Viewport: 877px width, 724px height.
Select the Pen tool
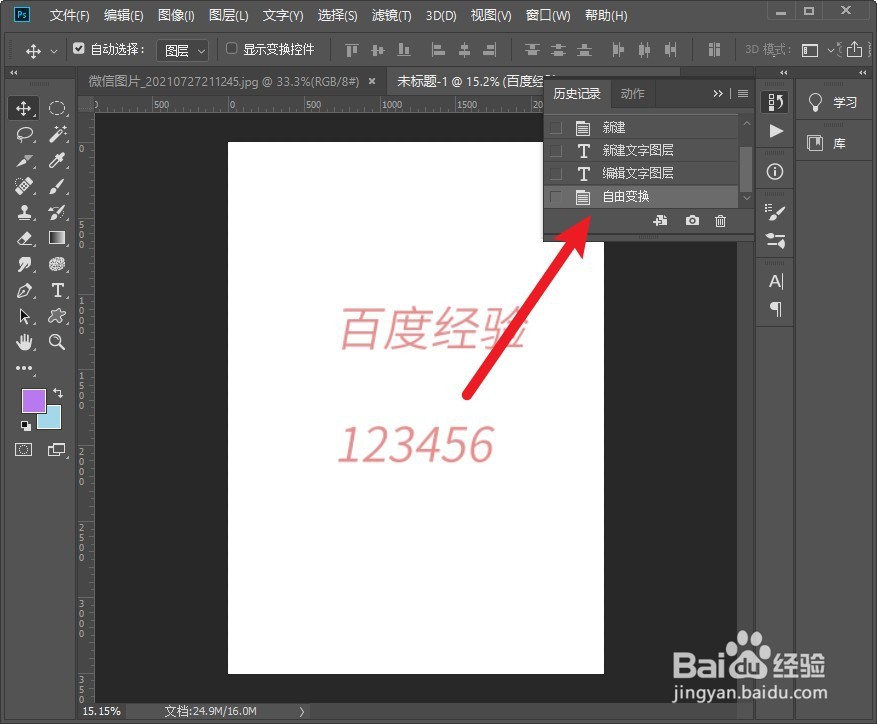[x=25, y=290]
